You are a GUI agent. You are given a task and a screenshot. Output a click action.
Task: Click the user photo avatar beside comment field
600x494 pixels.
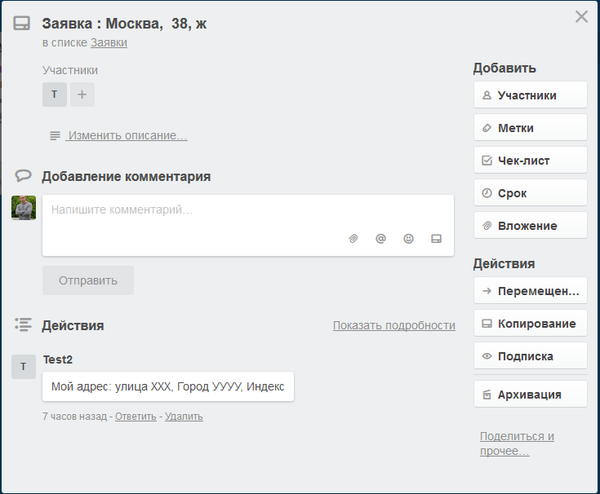tap(24, 207)
